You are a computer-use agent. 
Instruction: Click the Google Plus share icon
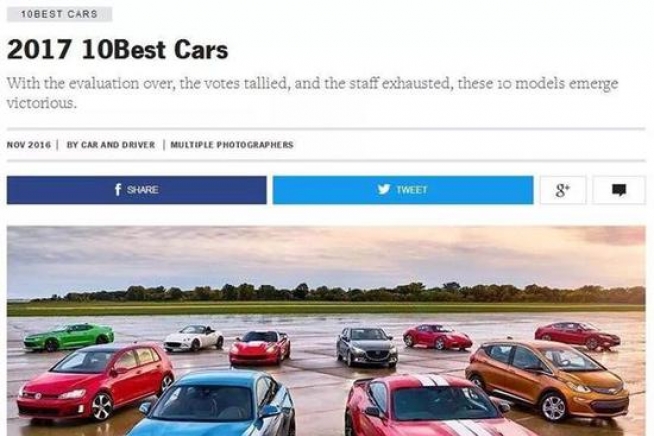pos(563,190)
